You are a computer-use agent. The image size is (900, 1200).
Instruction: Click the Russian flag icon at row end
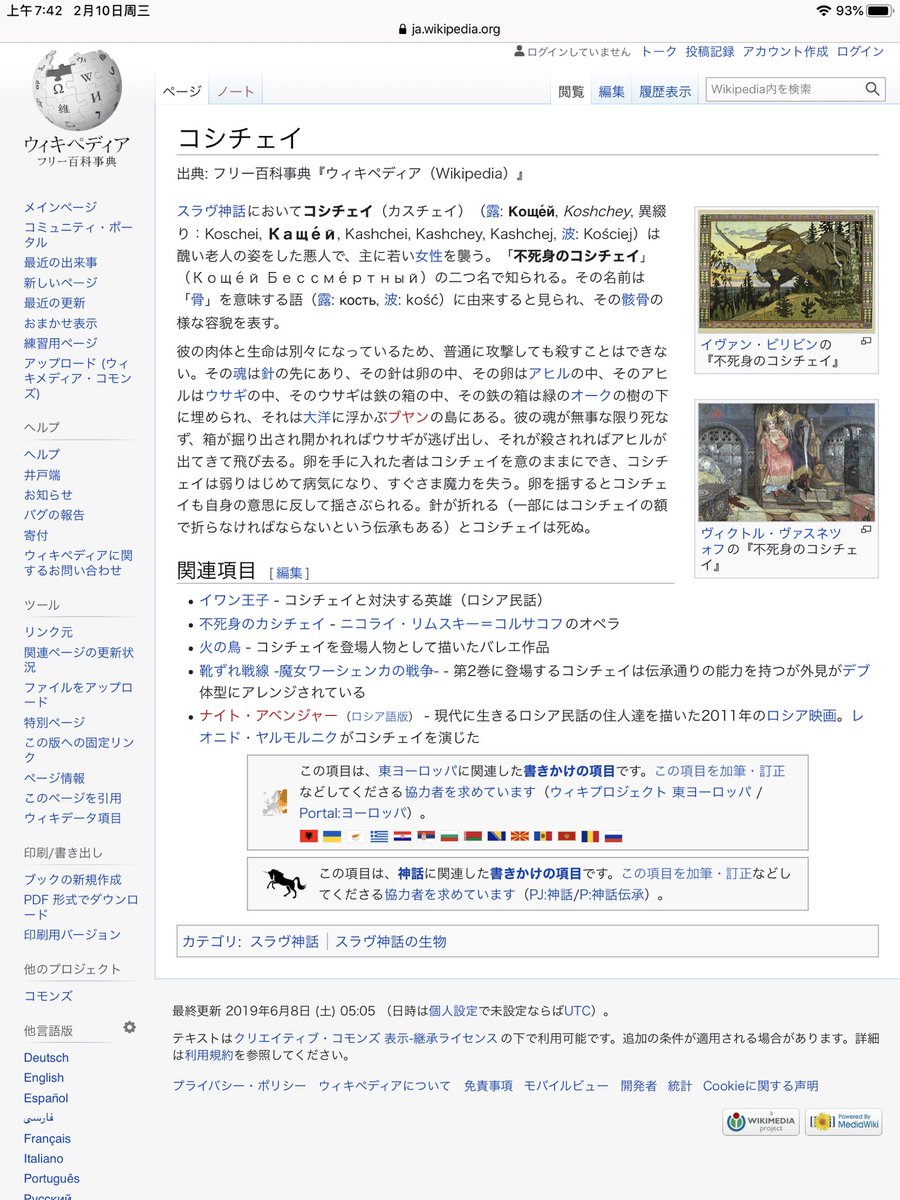(613, 836)
